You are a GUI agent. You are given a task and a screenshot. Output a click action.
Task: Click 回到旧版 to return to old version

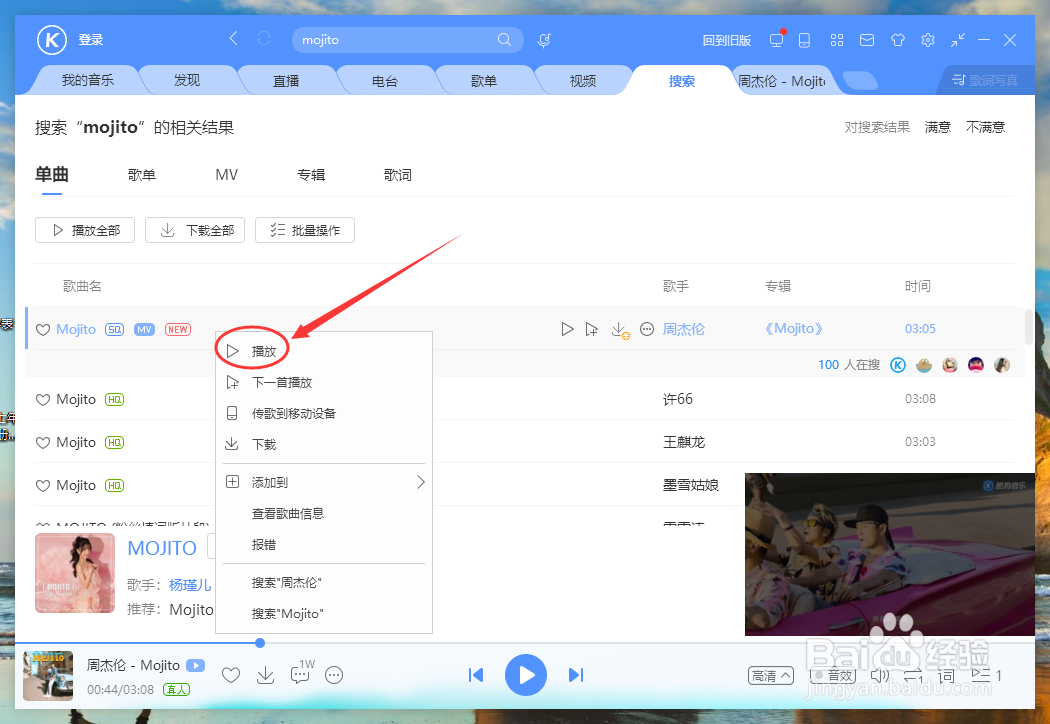pos(727,40)
